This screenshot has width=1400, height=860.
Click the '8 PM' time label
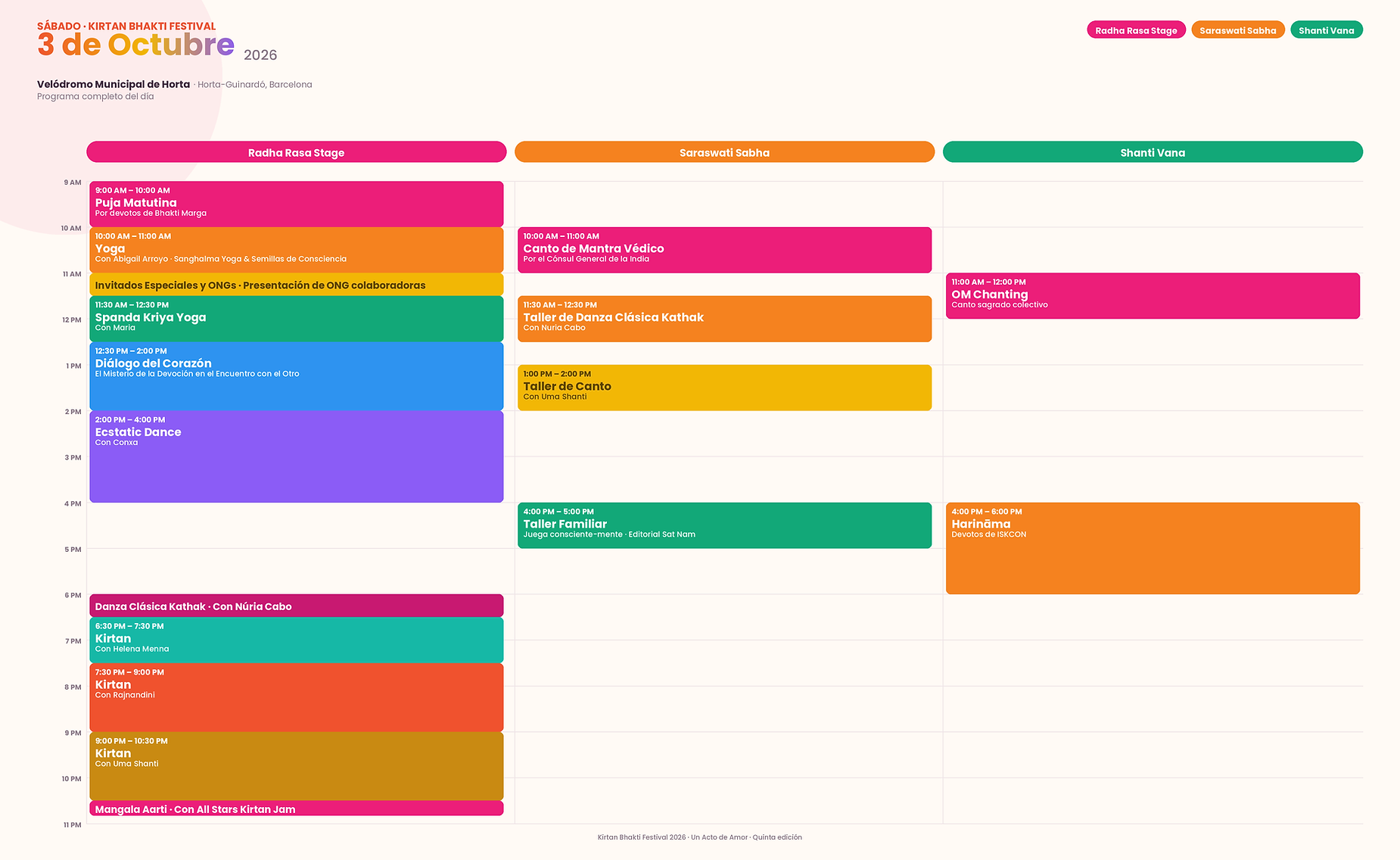[x=73, y=687]
